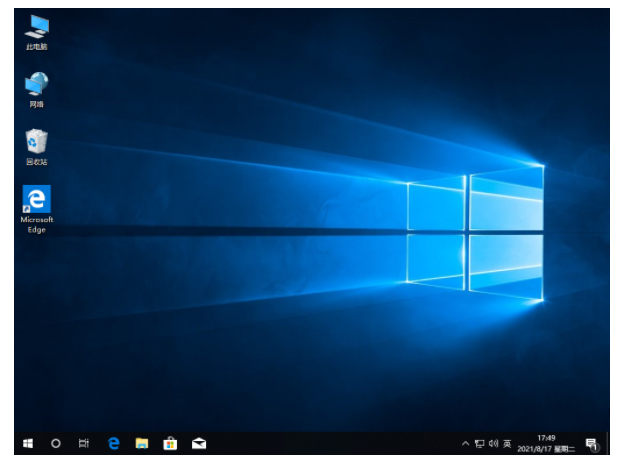Open File Explorer from the taskbar
Screen dimensions: 640x466
(142, 444)
